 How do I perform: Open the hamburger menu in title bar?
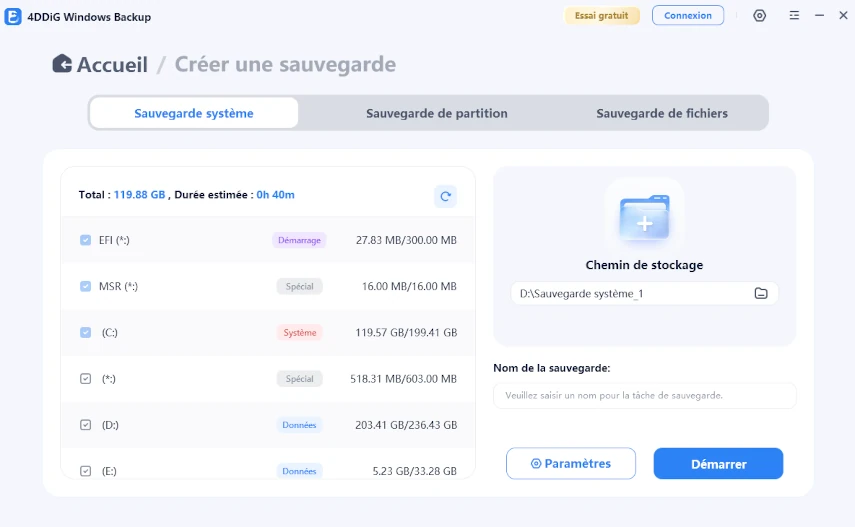click(x=794, y=16)
